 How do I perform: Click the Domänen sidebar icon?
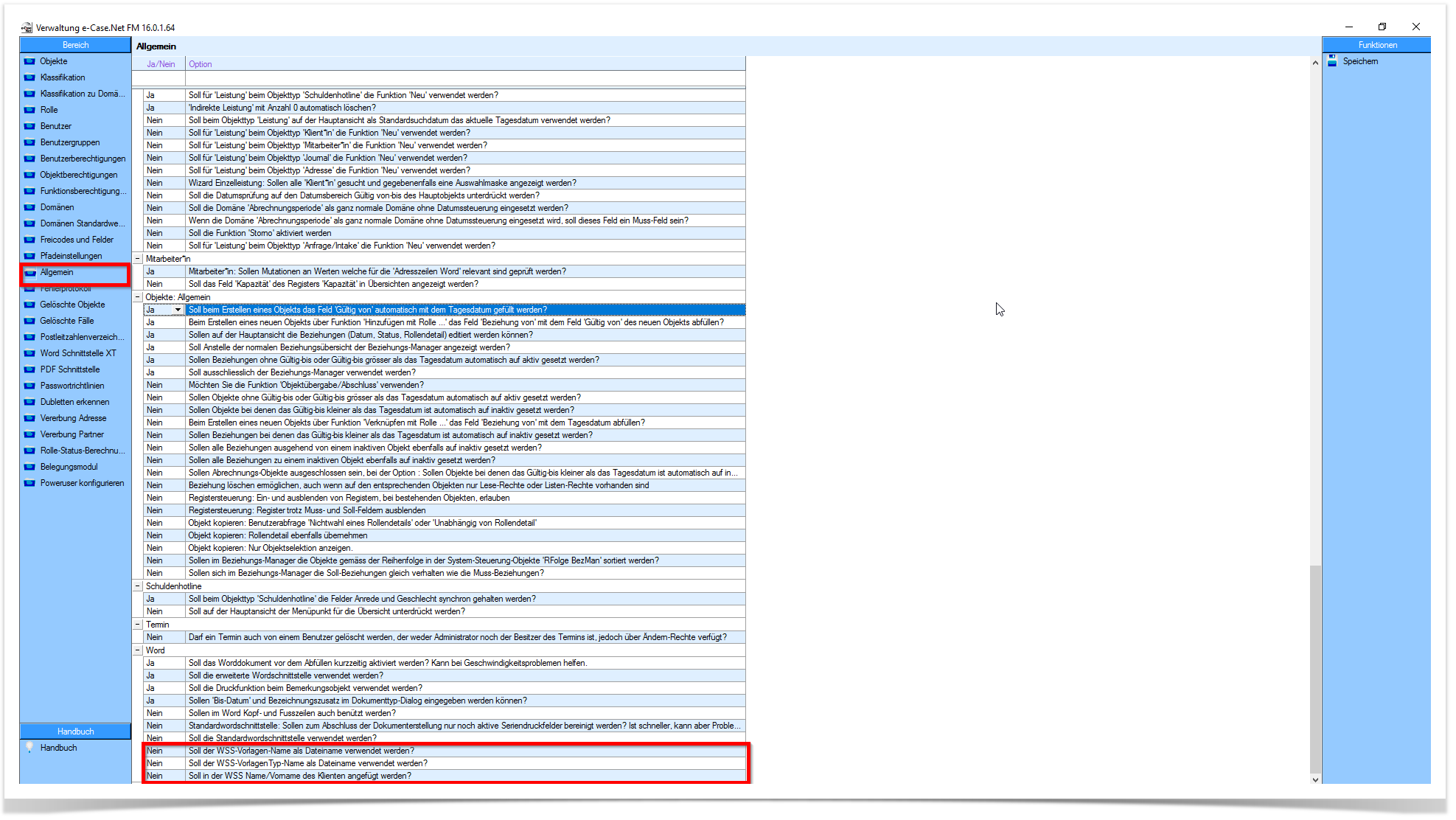point(29,207)
